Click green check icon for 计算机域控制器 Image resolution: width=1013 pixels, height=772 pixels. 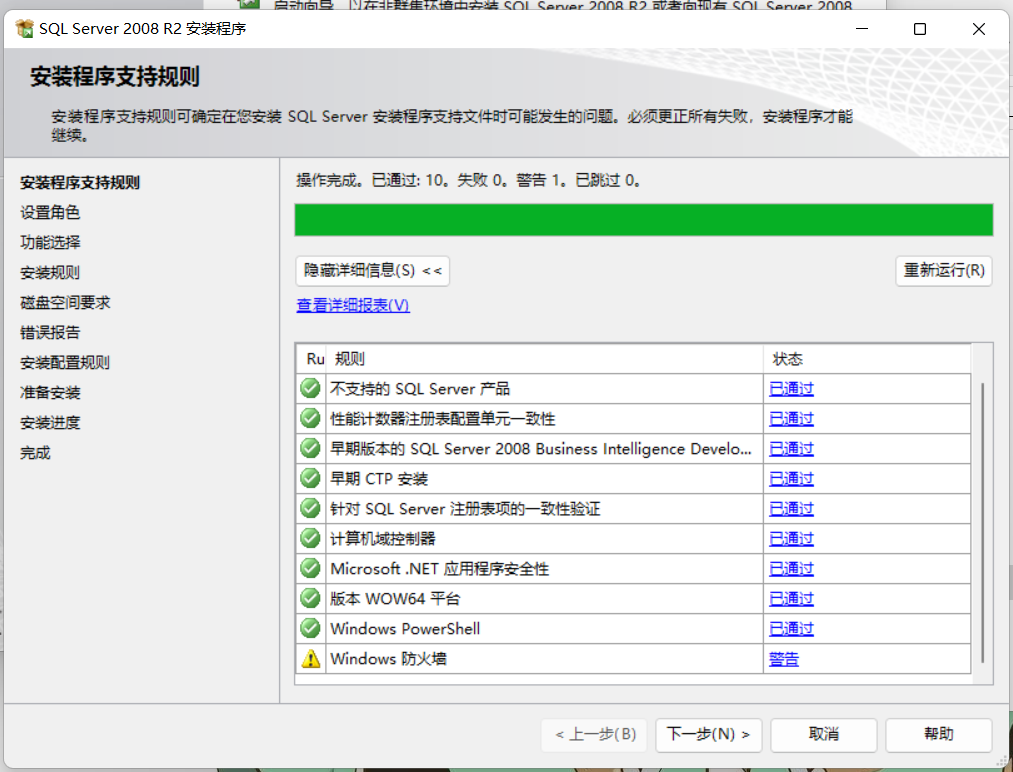311,538
